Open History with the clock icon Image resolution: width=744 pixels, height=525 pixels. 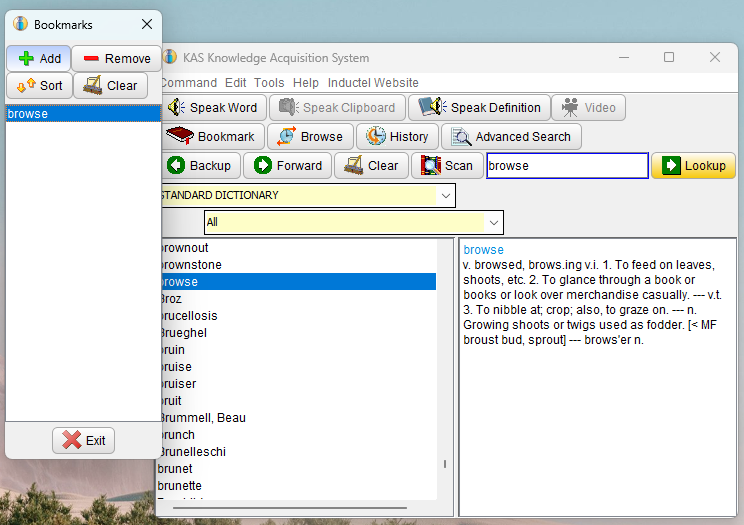coord(397,137)
